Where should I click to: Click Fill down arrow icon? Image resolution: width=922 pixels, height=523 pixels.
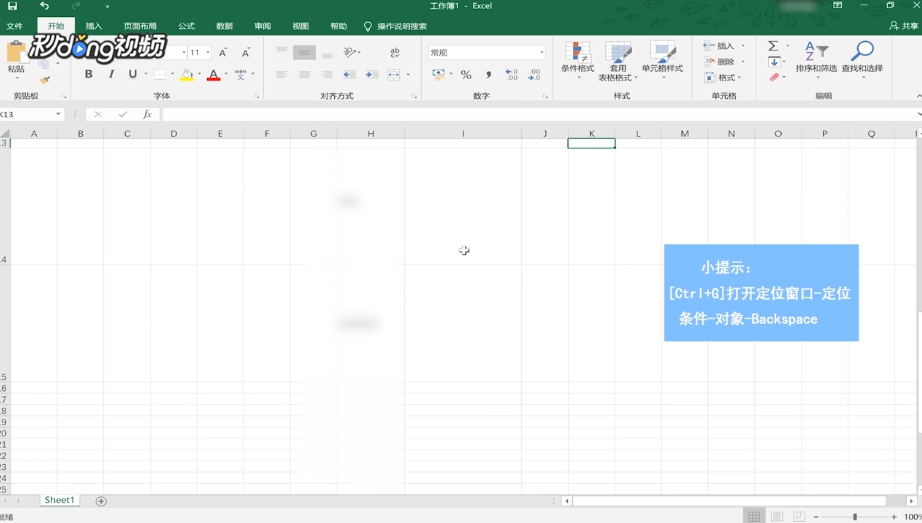click(774, 62)
